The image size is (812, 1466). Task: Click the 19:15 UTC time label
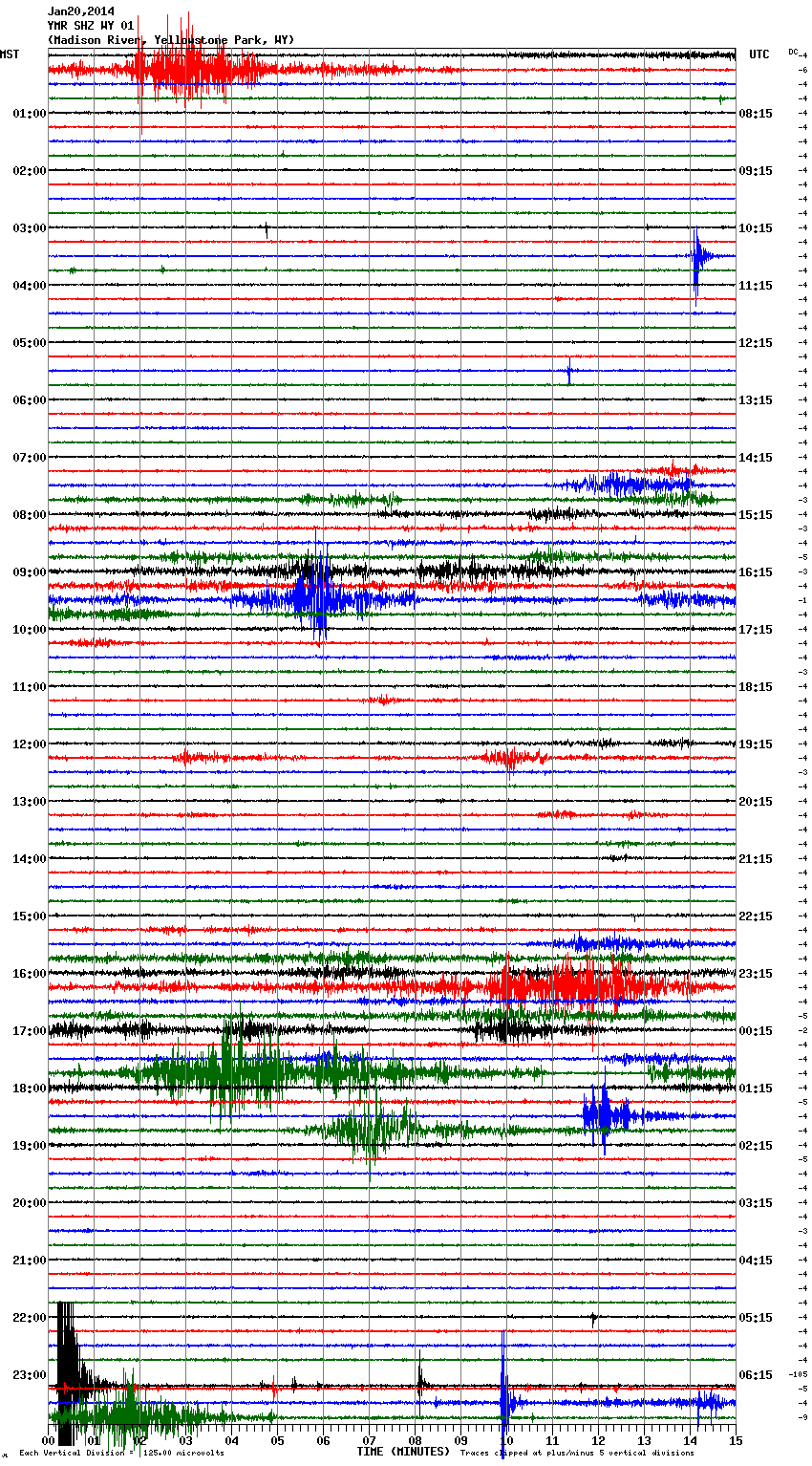(x=756, y=744)
